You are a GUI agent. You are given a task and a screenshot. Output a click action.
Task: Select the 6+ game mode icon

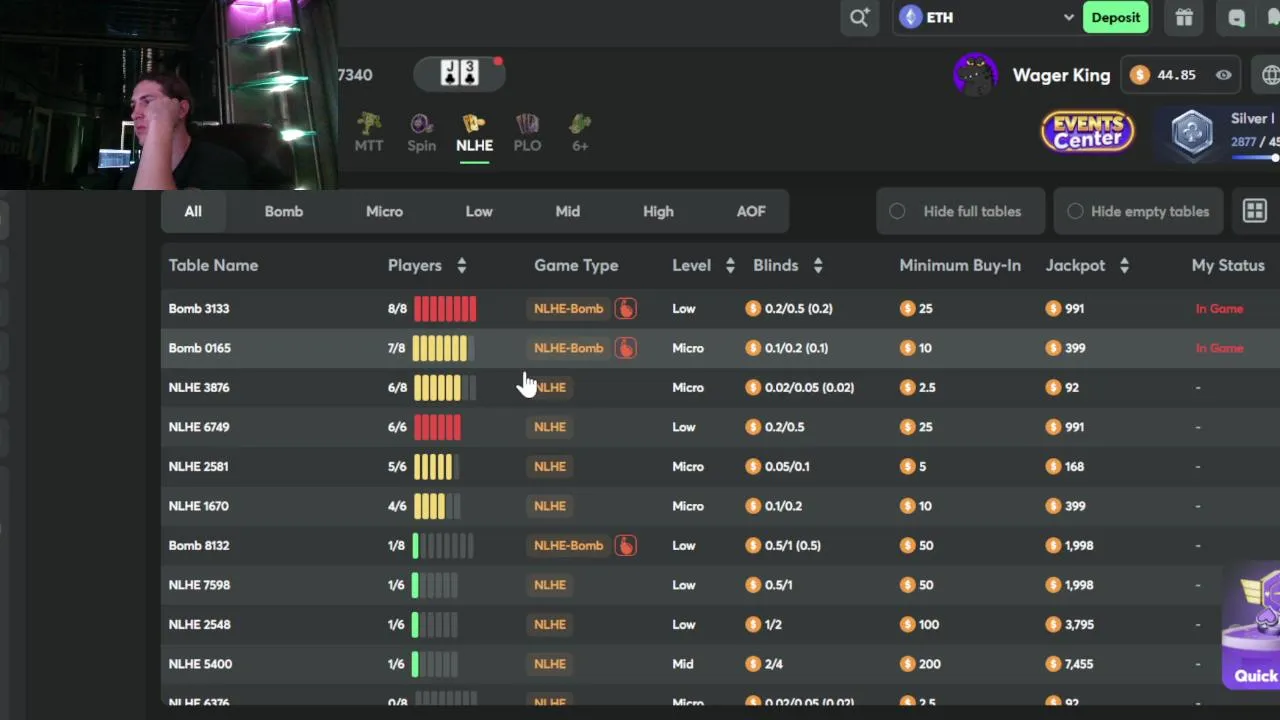pos(580,133)
